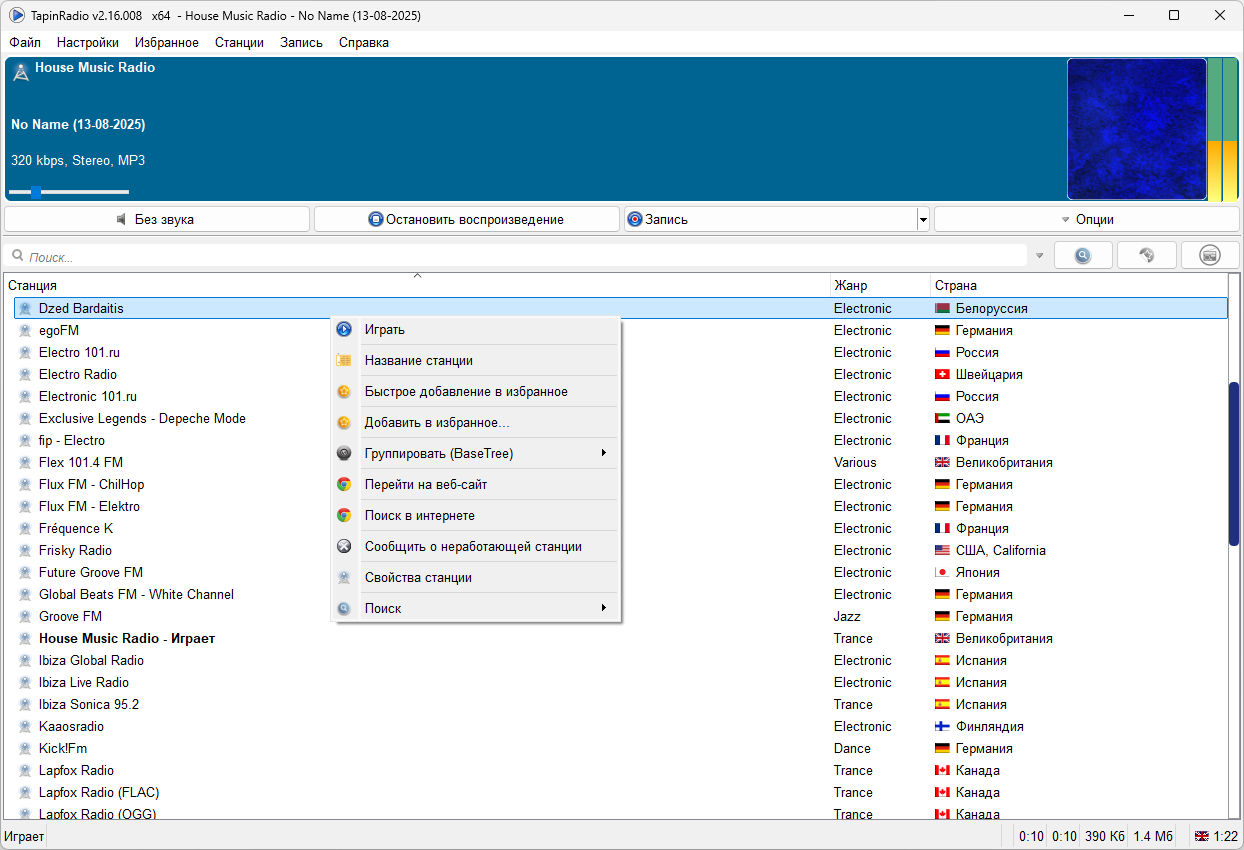Viewport: 1244px width, 850px height.
Task: Open the Справка menu
Action: click(364, 42)
